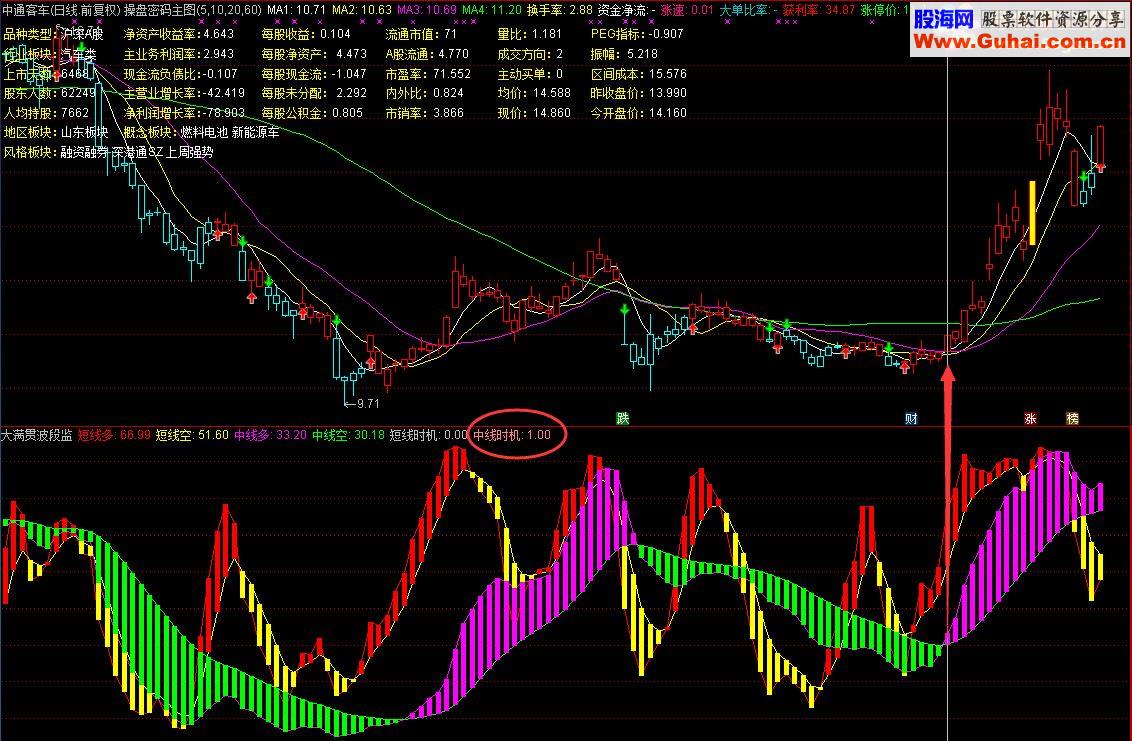Click the 主动买单: 0 field
The height and width of the screenshot is (741, 1132).
(x=530, y=74)
